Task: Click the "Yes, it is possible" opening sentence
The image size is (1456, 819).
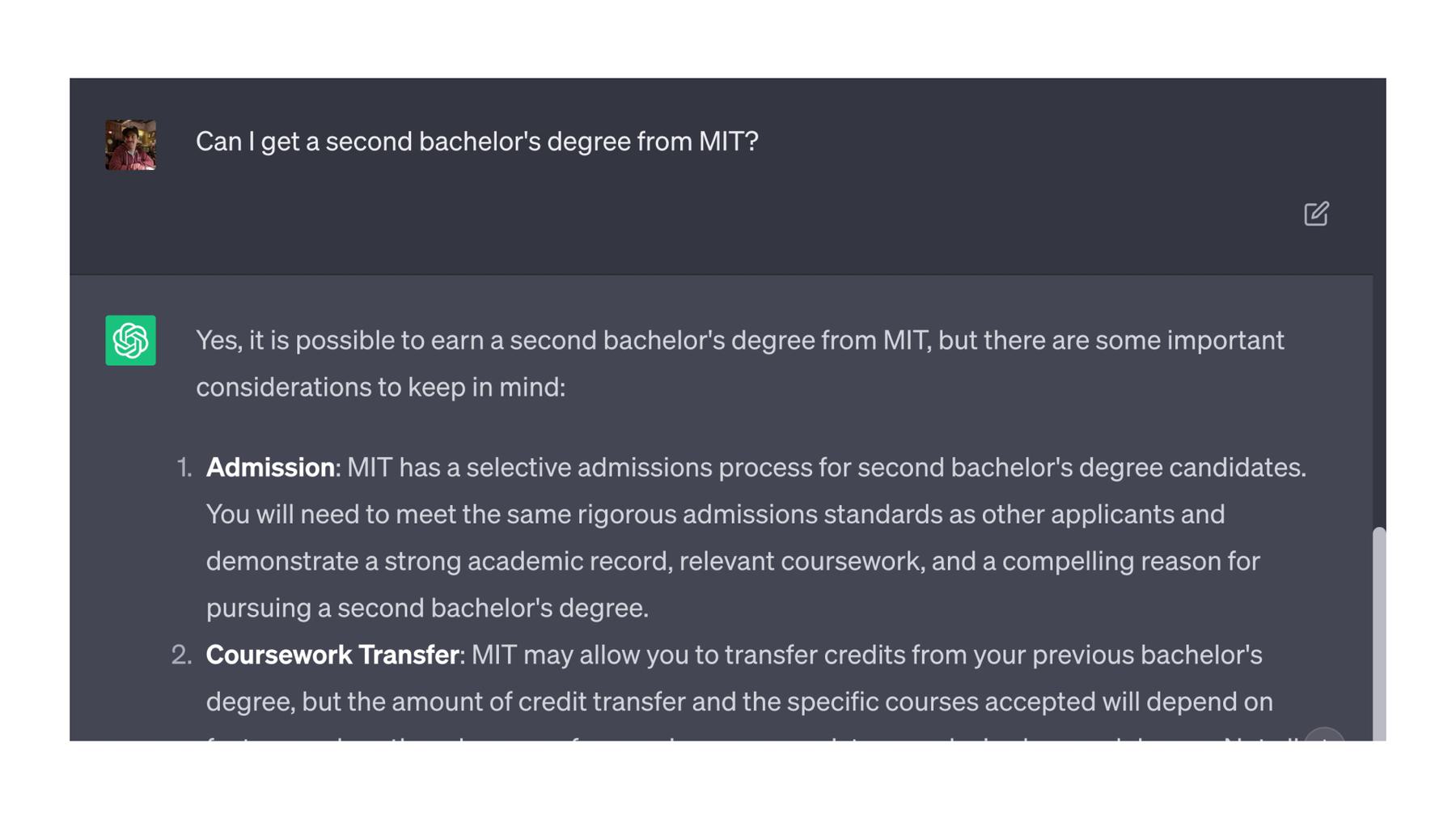Action: (739, 341)
